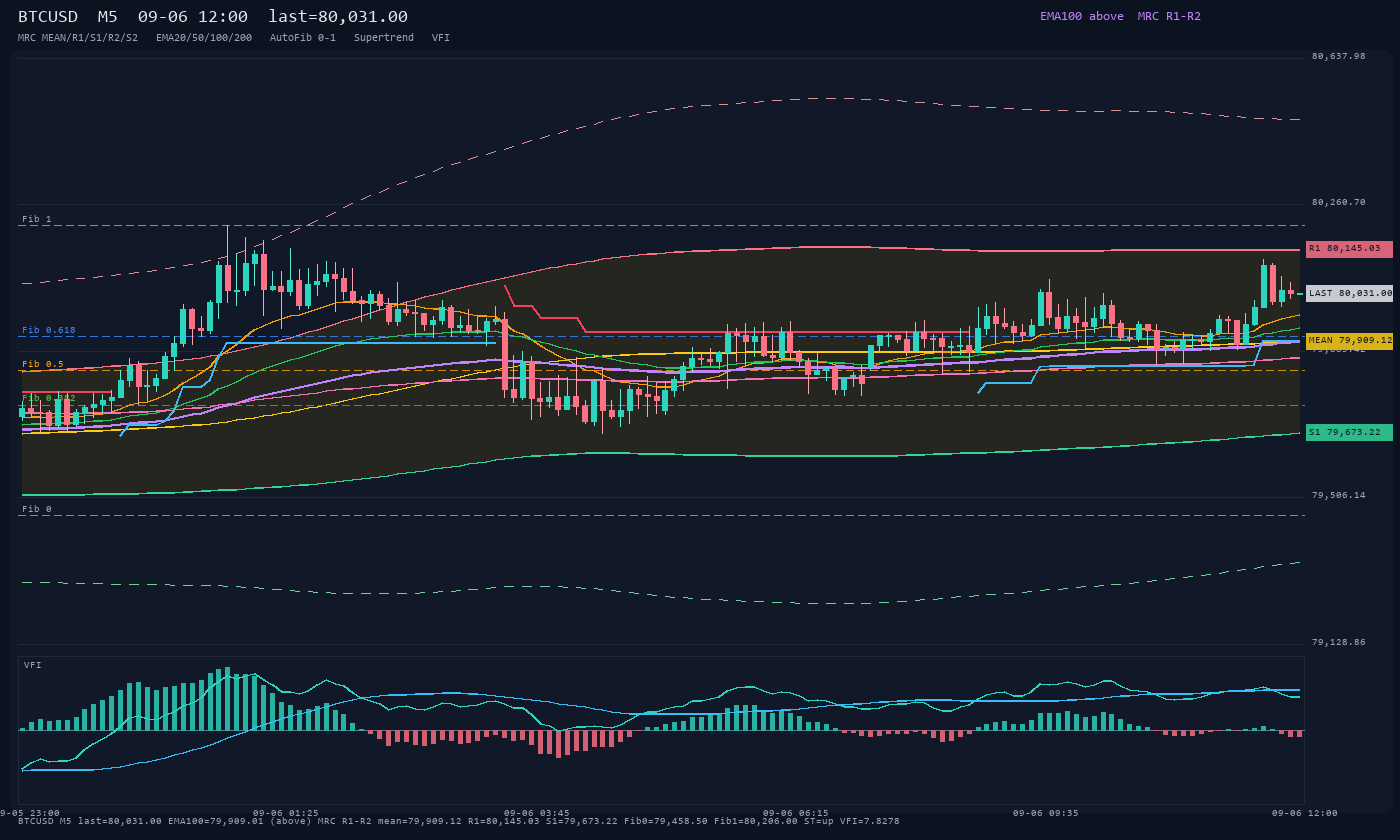The image size is (1400, 840).
Task: Select the 'AutoFib 0-1' indicator legend
Action: pyautogui.click(x=303, y=37)
